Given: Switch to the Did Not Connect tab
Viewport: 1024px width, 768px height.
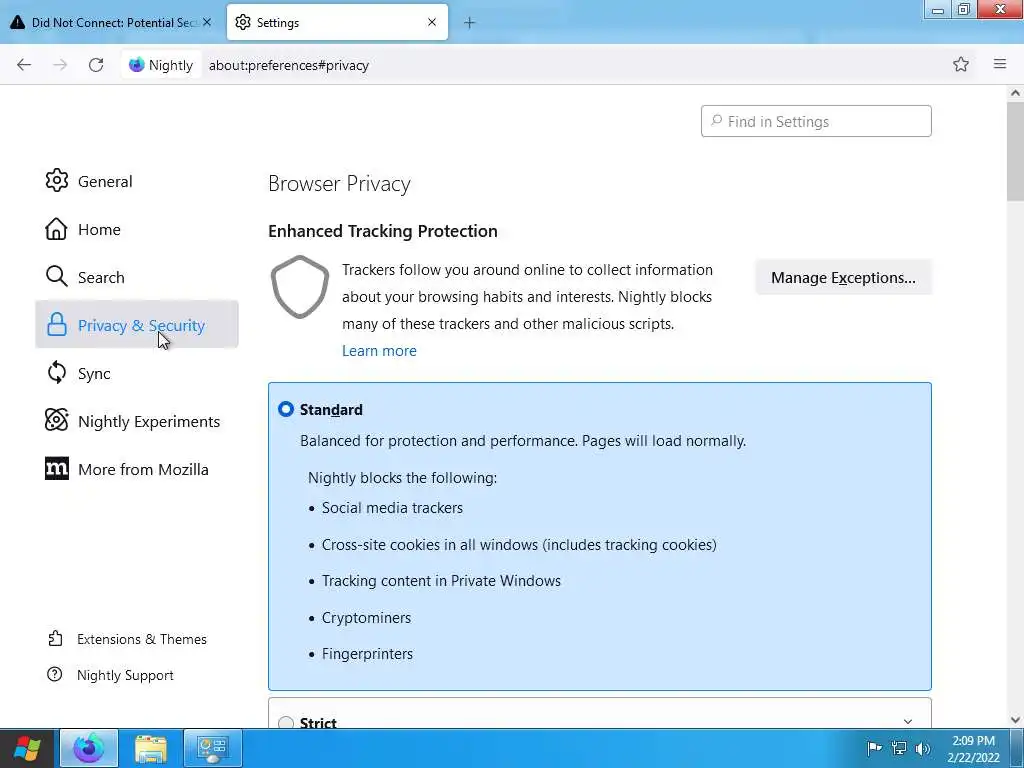Looking at the screenshot, I should pyautogui.click(x=113, y=22).
